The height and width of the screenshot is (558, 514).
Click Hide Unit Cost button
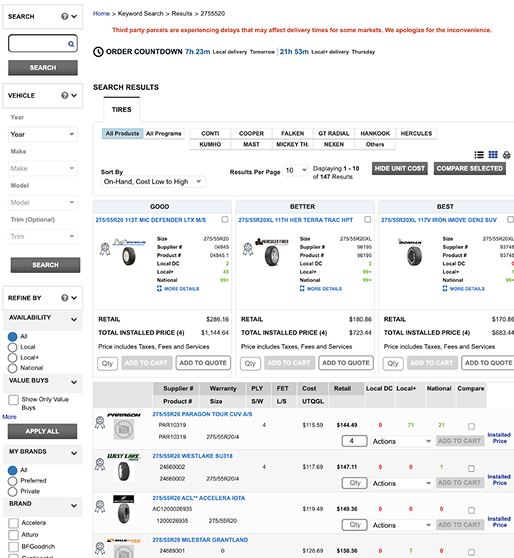400,168
